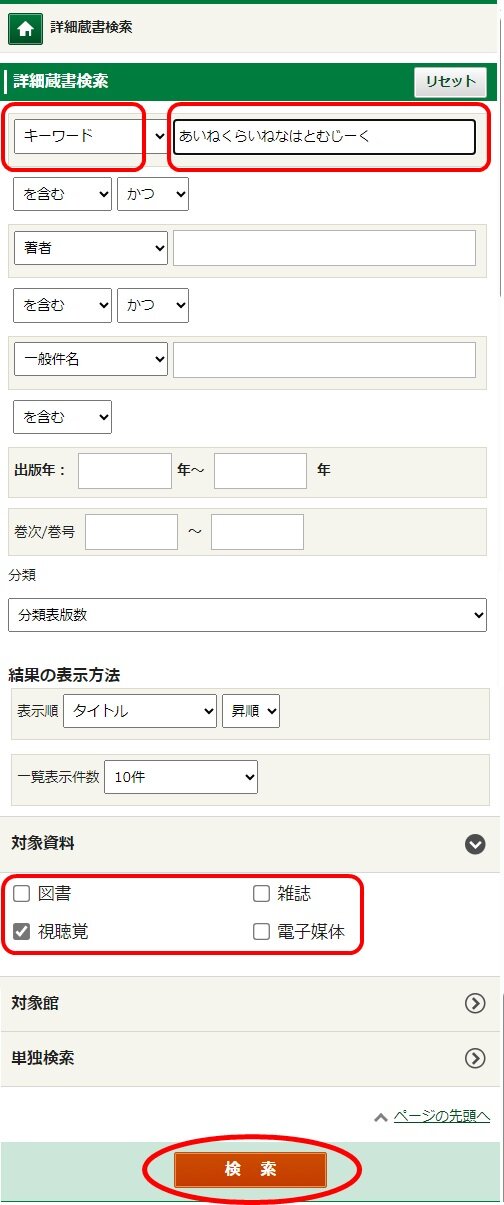This screenshot has height=1205, width=504.
Task: Open the キーワード field type dropdown
Action: 90,136
